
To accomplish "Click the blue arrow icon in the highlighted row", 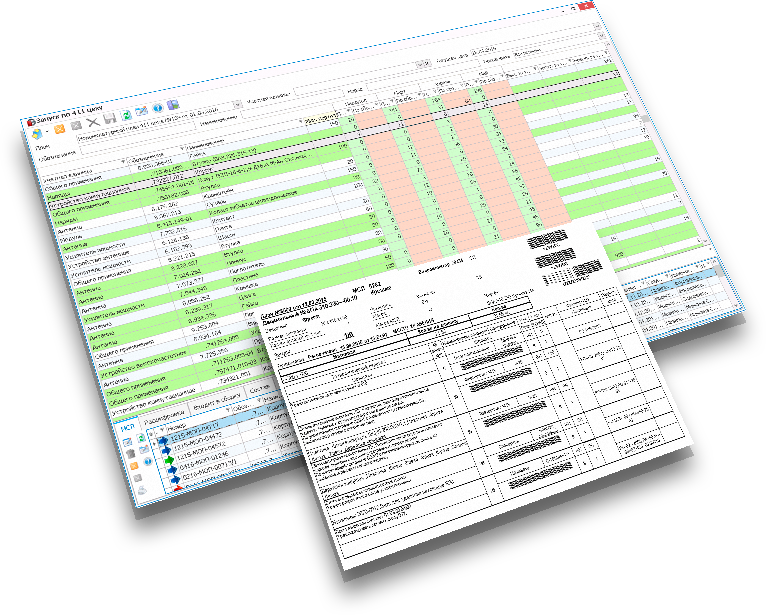I will point(162,441).
